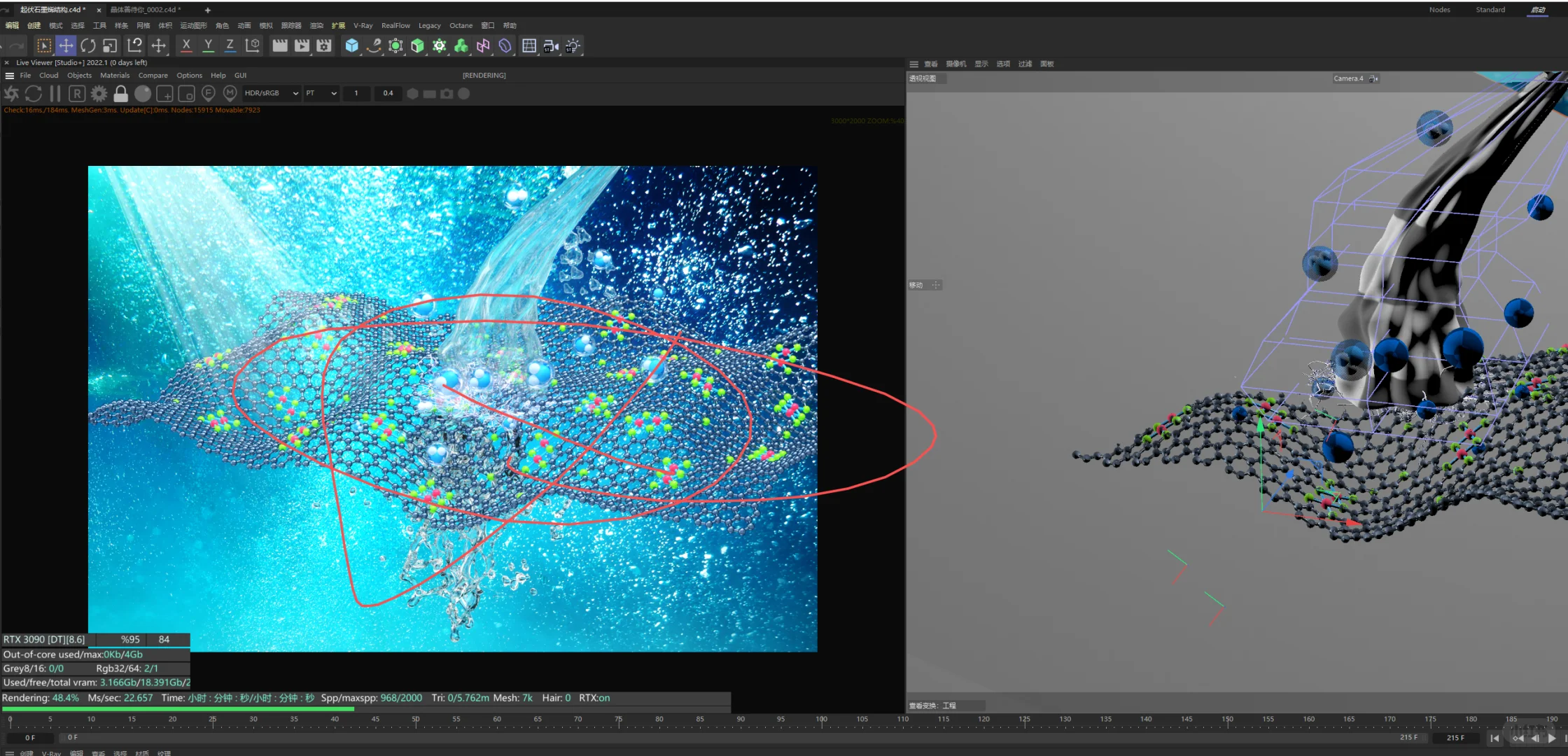1568x756 pixels.
Task: Open the Edit Render Settings icon
Action: 323,45
